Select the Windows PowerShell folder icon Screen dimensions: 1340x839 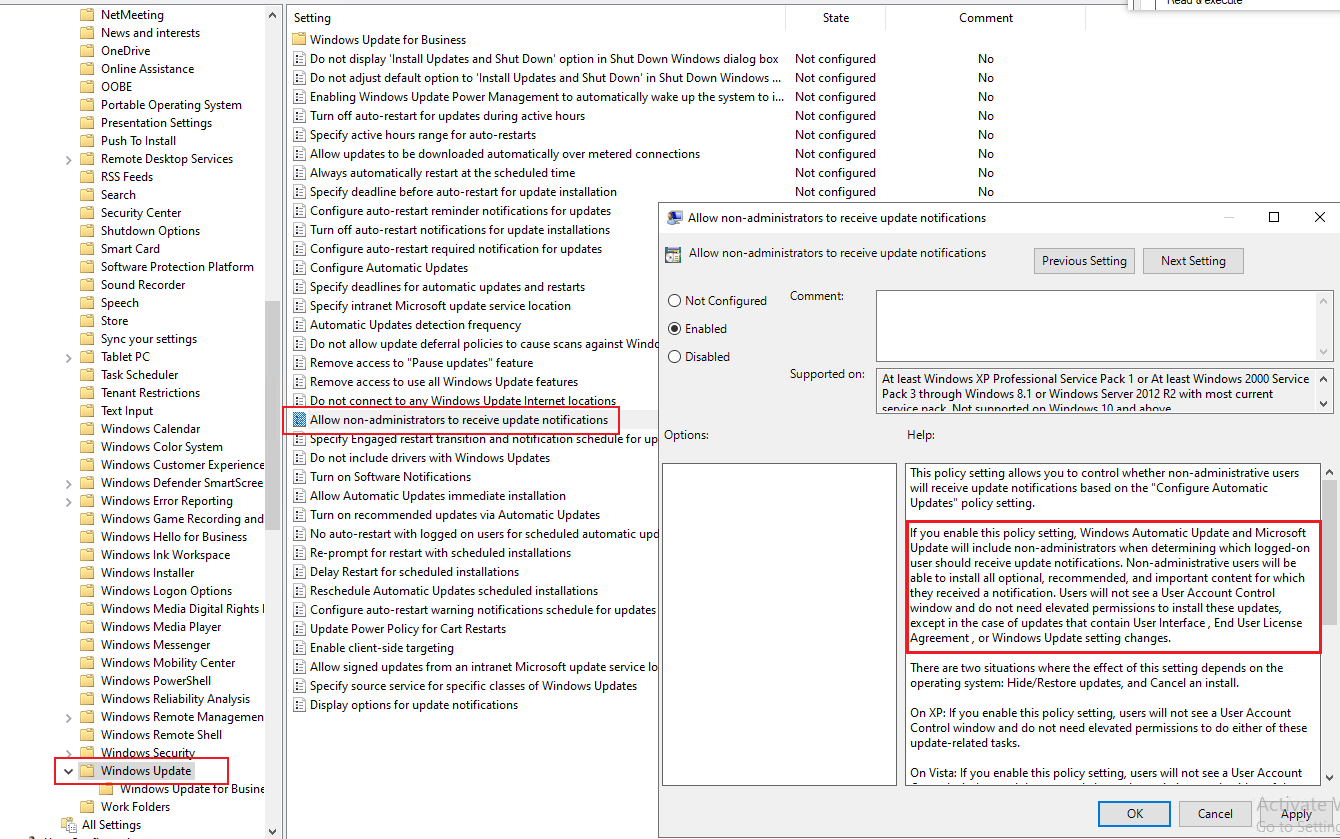click(87, 681)
